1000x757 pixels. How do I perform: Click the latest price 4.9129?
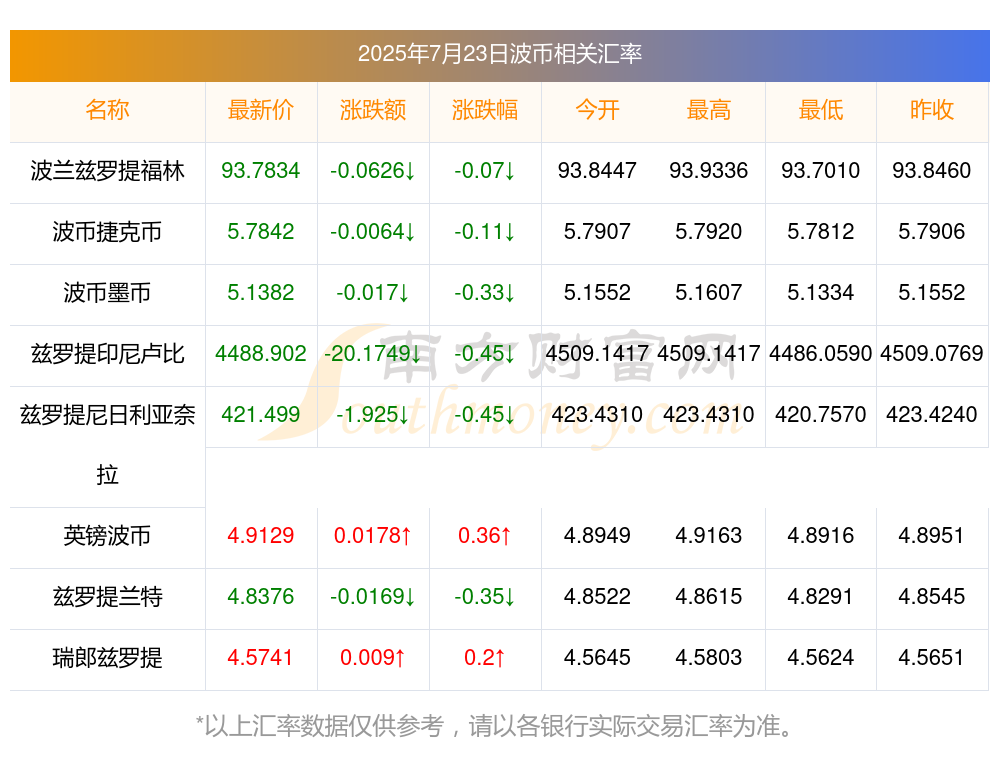[x=261, y=536]
